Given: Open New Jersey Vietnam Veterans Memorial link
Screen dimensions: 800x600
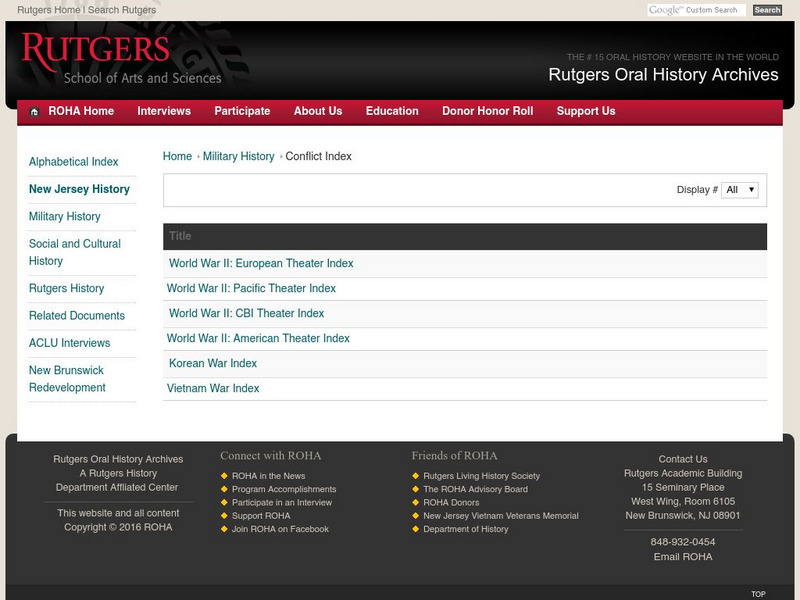Looking at the screenshot, I should point(501,516).
